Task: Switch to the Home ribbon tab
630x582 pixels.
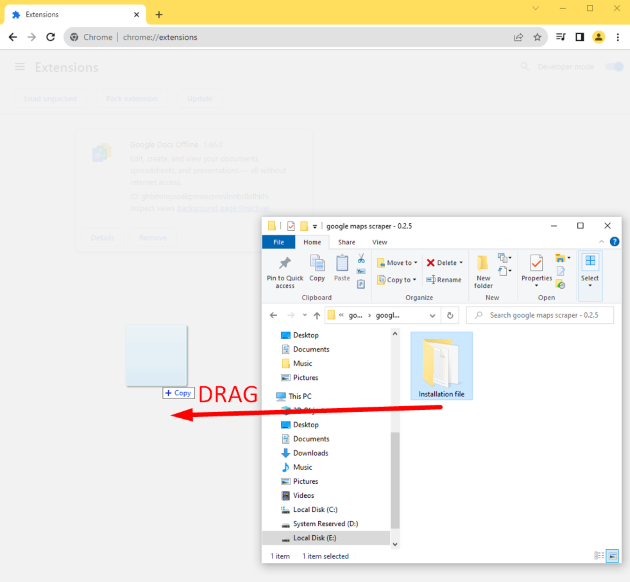Action: pos(312,242)
